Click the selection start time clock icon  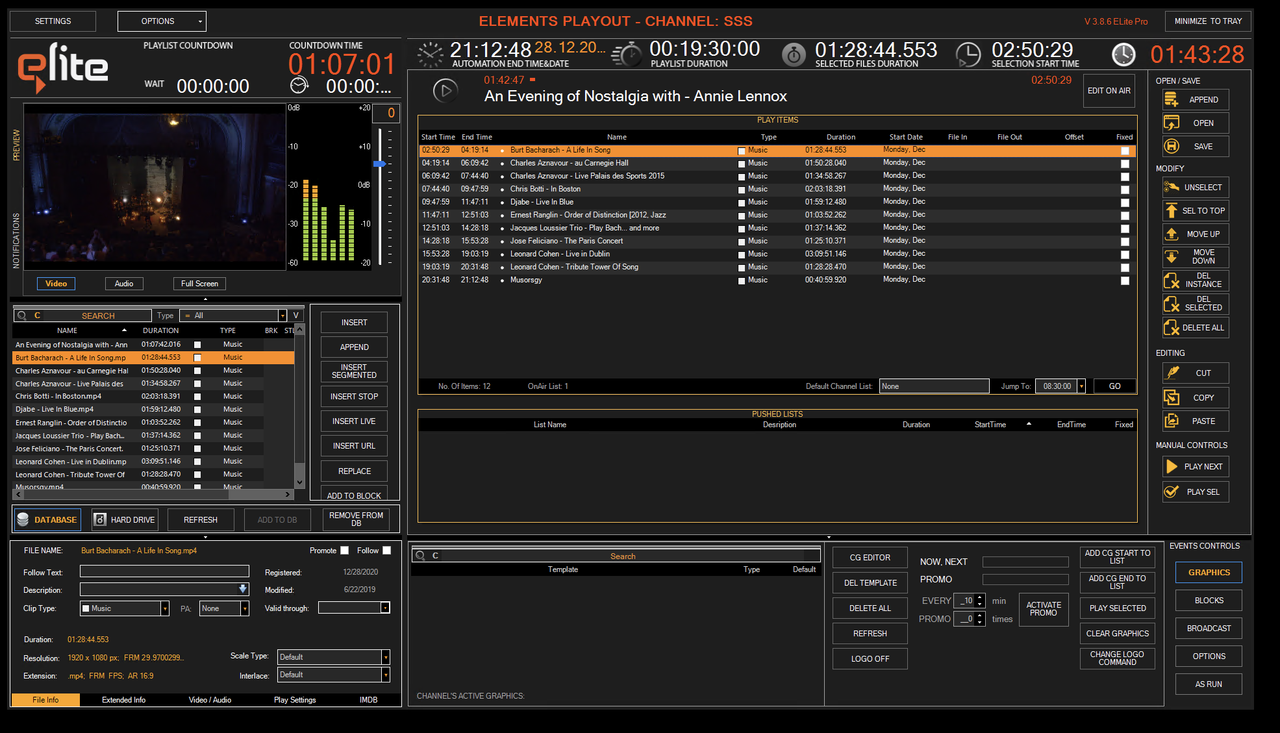(968, 54)
